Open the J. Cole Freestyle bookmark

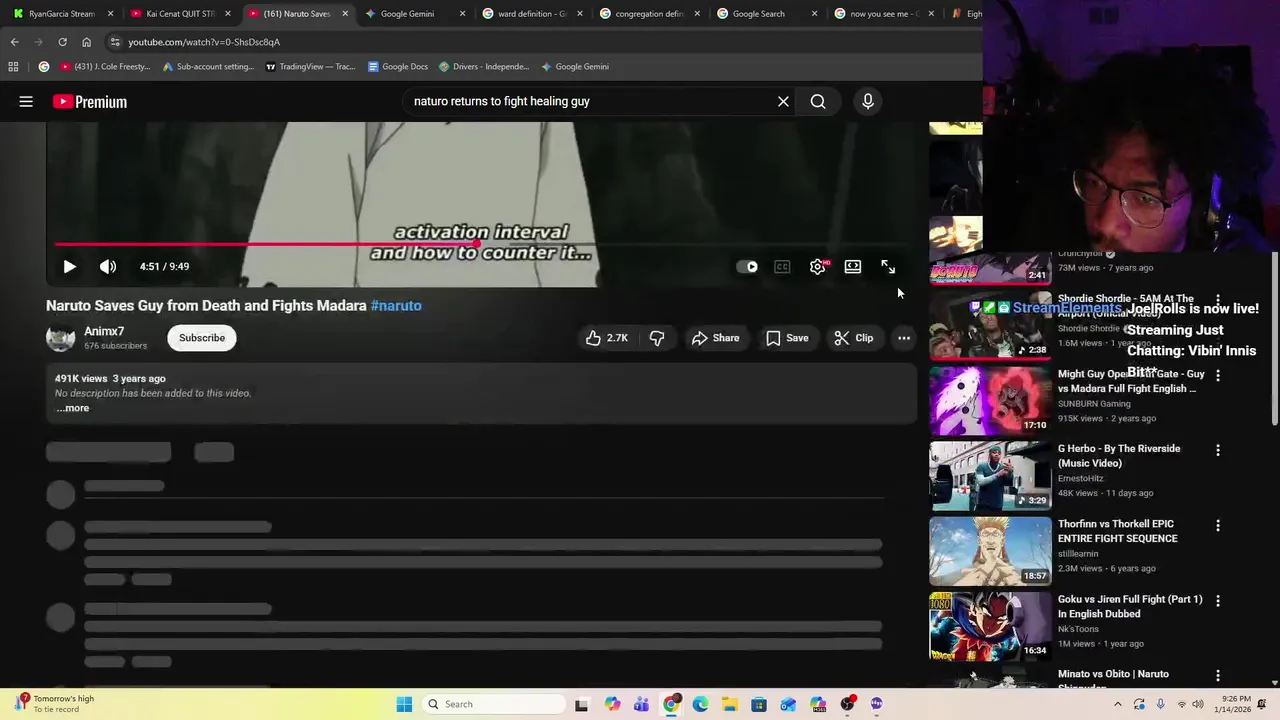point(105,67)
